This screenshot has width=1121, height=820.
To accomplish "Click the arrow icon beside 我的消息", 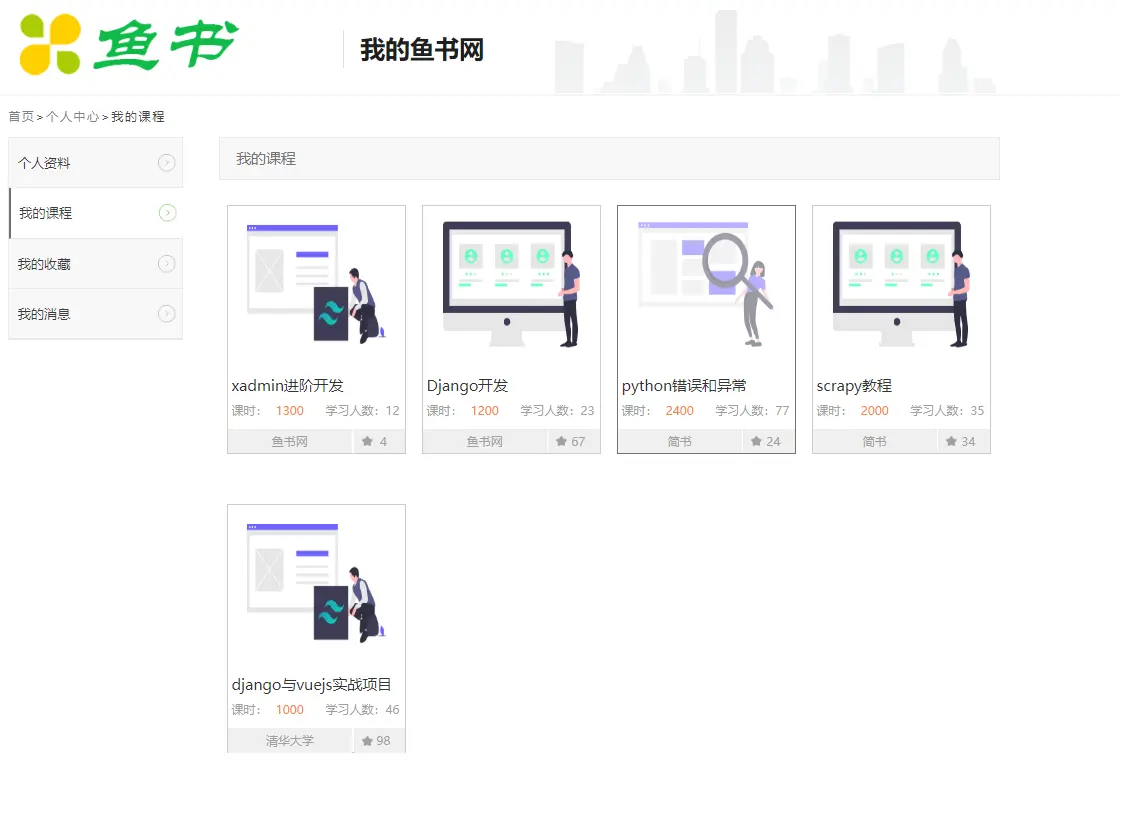I will pos(167,314).
